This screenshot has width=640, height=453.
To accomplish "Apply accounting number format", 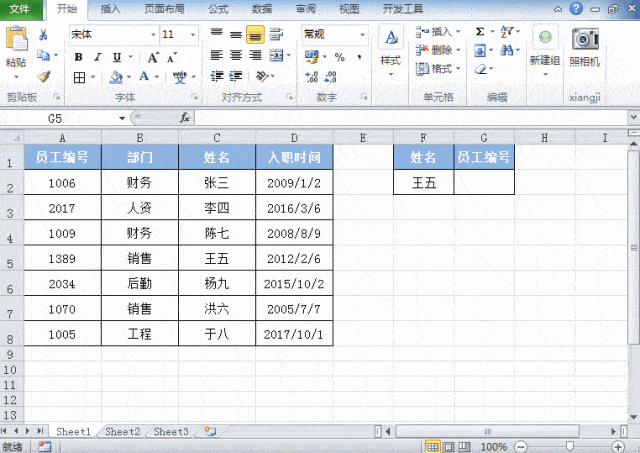I will (312, 57).
